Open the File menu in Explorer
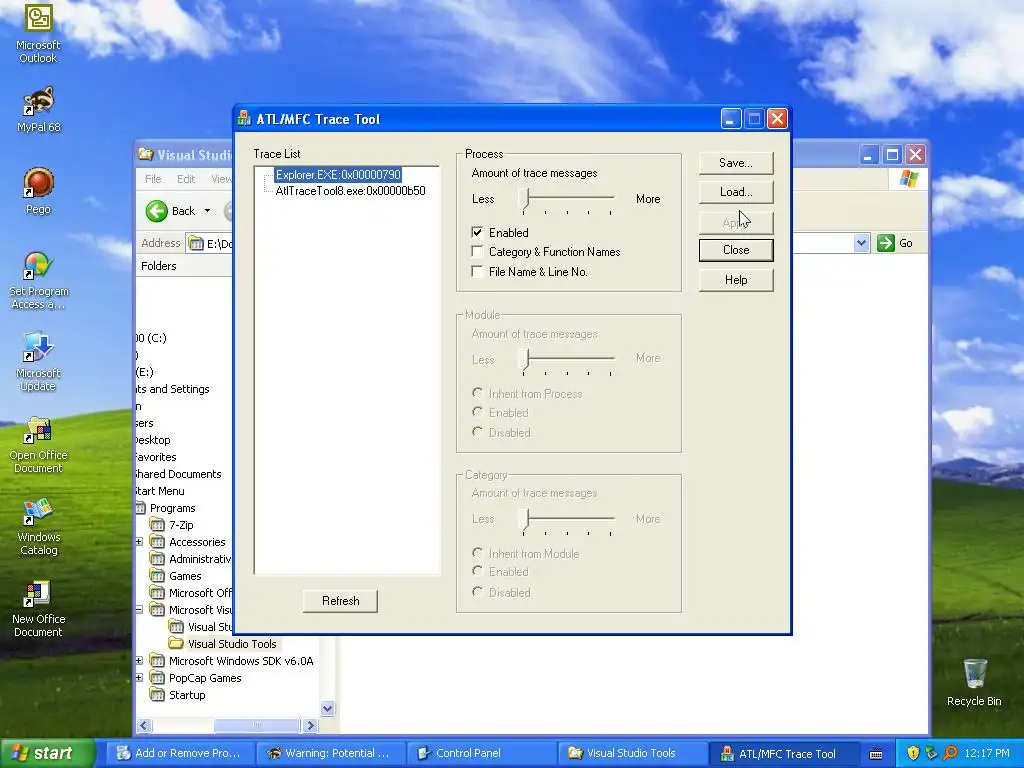This screenshot has height=768, width=1024. point(153,179)
